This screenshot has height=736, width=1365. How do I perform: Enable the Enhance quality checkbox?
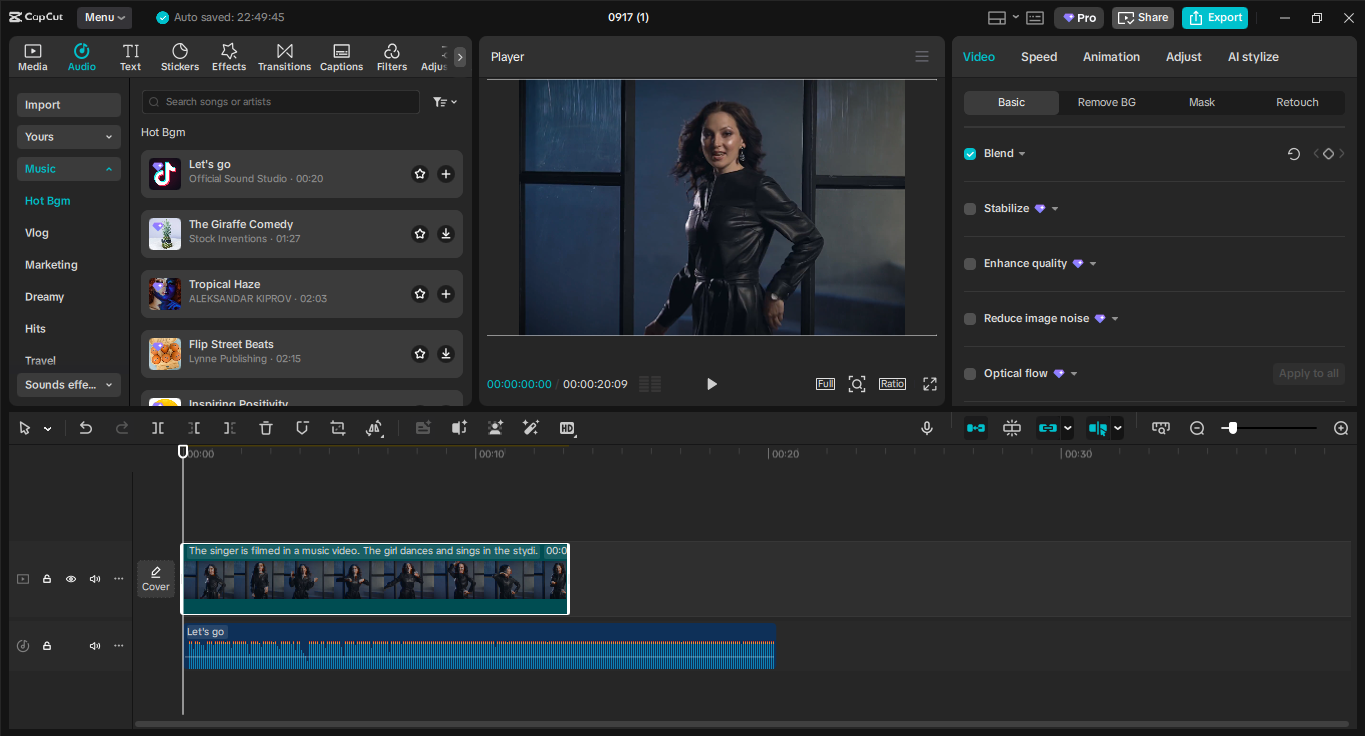[x=969, y=263]
